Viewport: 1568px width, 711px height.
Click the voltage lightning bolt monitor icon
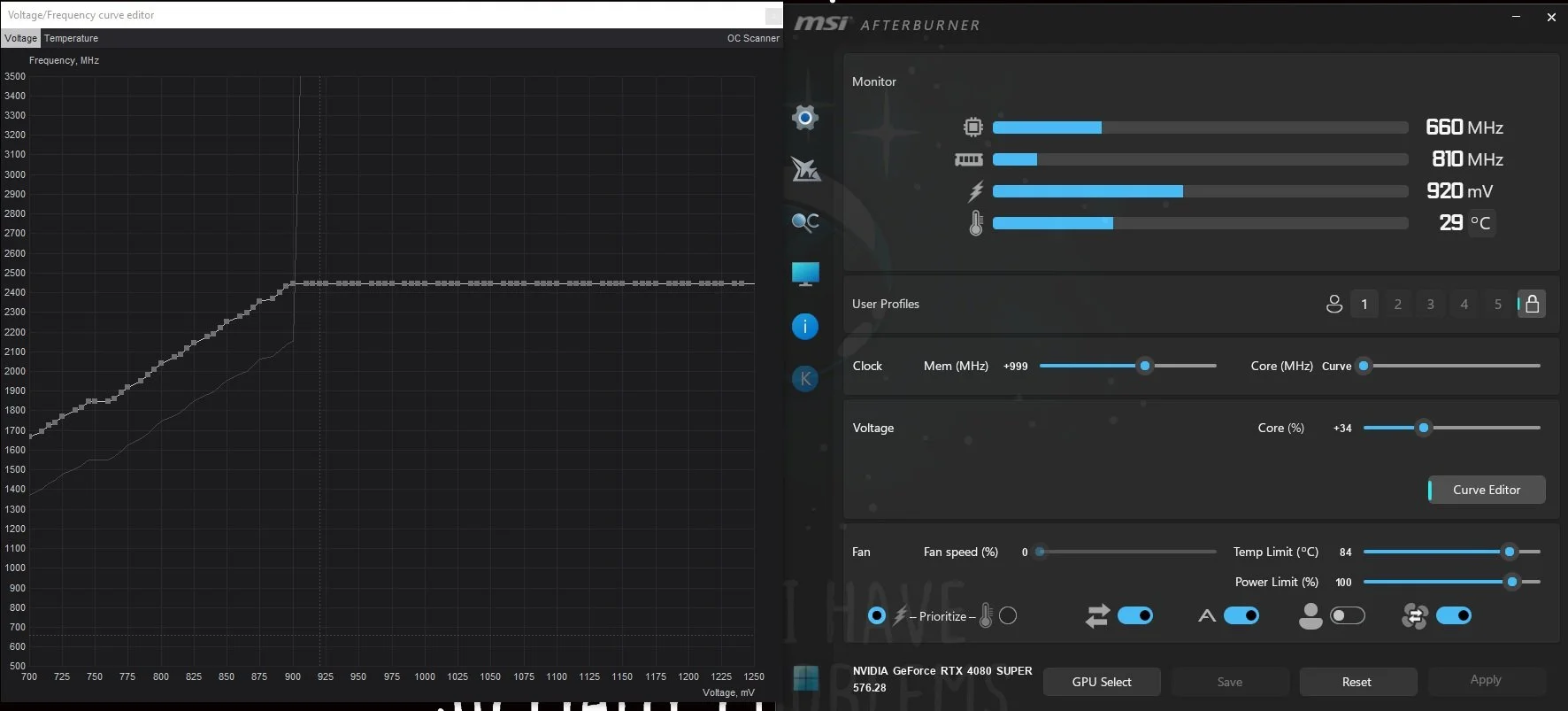click(x=975, y=191)
